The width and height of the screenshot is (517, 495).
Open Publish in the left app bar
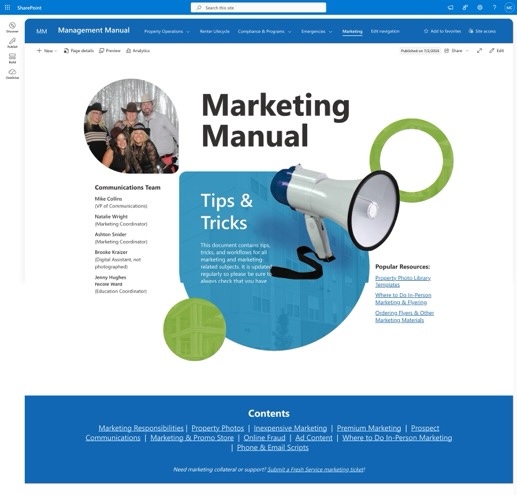(x=12, y=43)
